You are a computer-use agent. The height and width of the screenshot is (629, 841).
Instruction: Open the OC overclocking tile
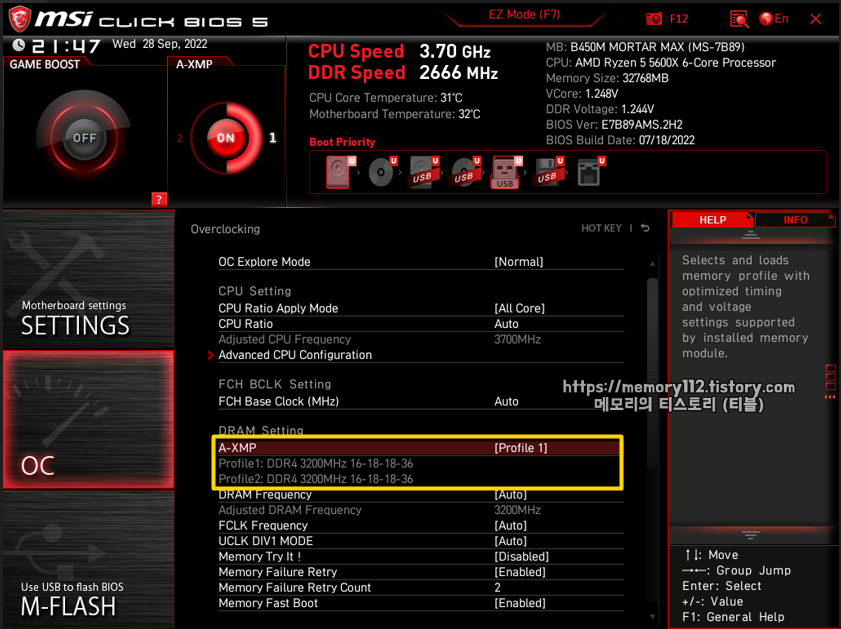point(88,419)
